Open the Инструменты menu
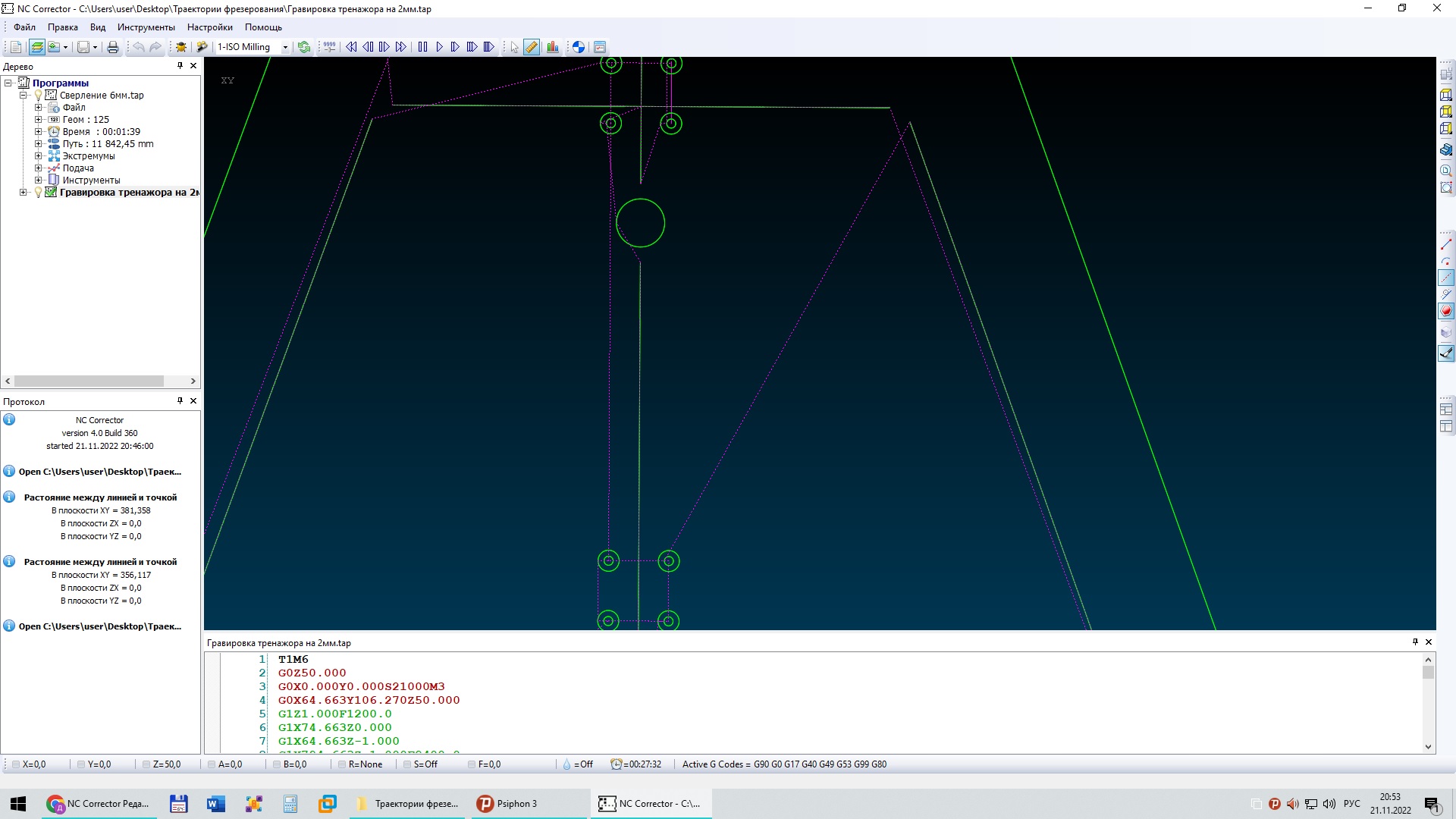This screenshot has height=819, width=1456. 146,27
